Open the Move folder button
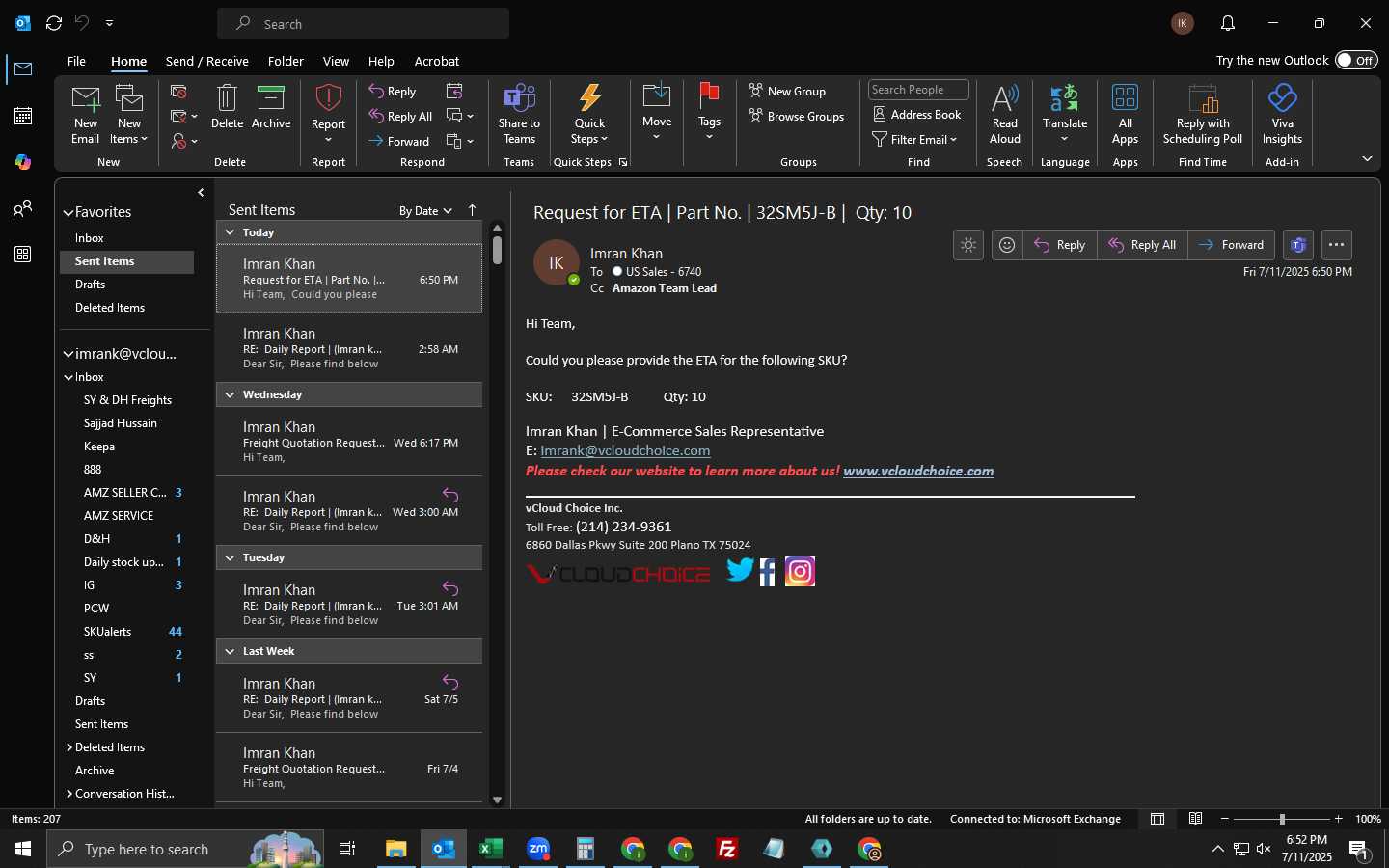1389x868 pixels. click(x=657, y=112)
